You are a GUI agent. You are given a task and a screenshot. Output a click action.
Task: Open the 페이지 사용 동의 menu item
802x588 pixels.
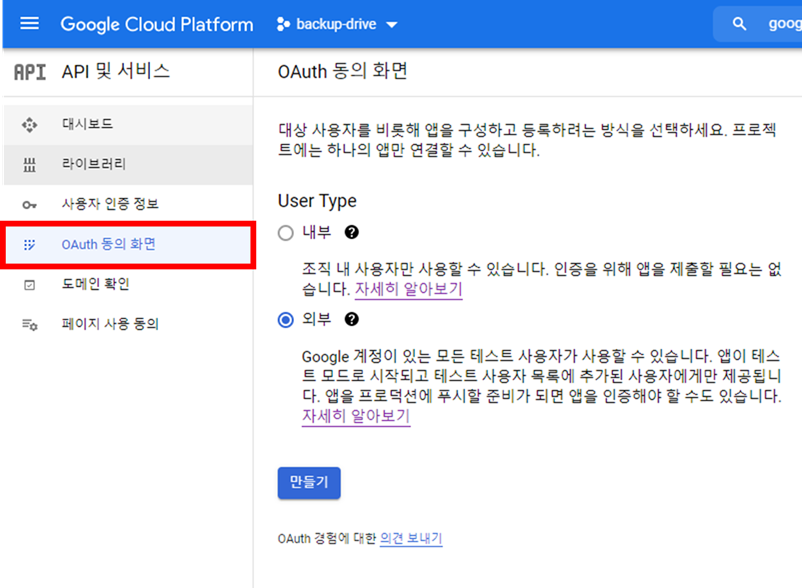[x=128, y=324]
